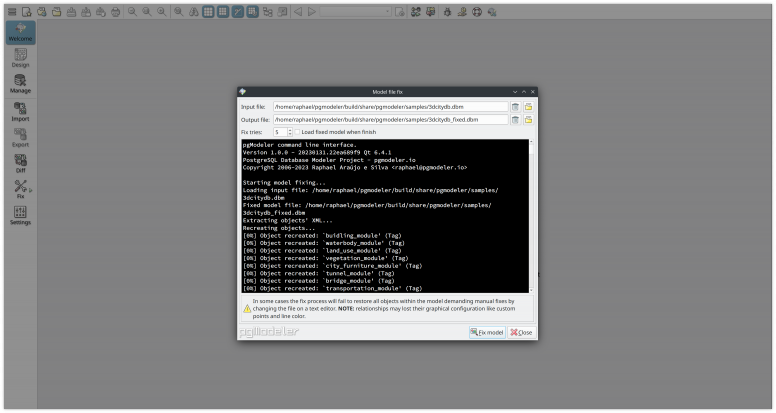Decrease the Fix tries count with the down arrow
This screenshot has height=413, width=776.
tap(290, 135)
